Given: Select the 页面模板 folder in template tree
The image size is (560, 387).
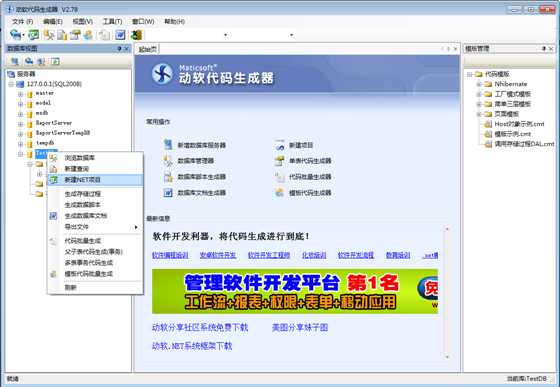Looking at the screenshot, I should pos(506,114).
